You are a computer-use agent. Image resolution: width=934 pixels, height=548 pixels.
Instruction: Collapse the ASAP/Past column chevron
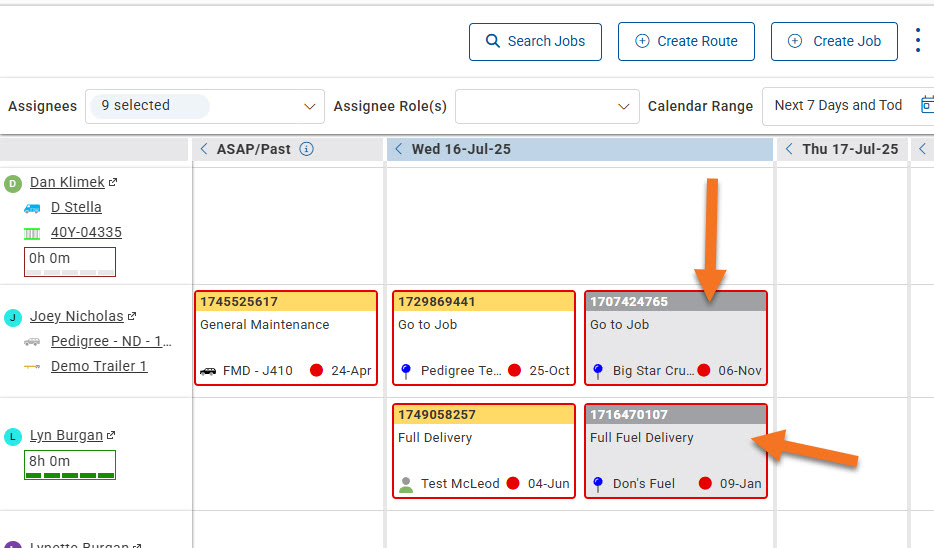[x=204, y=149]
